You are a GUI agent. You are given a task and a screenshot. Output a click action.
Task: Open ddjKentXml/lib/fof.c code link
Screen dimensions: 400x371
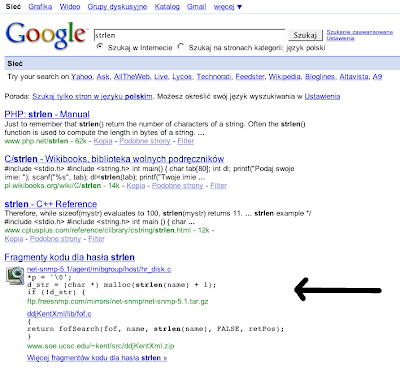[x=59, y=314]
